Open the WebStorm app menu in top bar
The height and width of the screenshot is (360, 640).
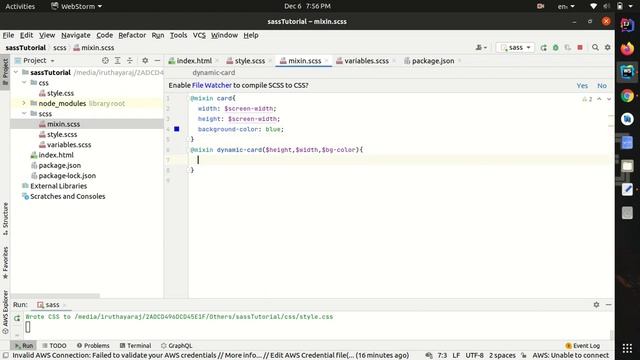pyautogui.click(x=76, y=6)
